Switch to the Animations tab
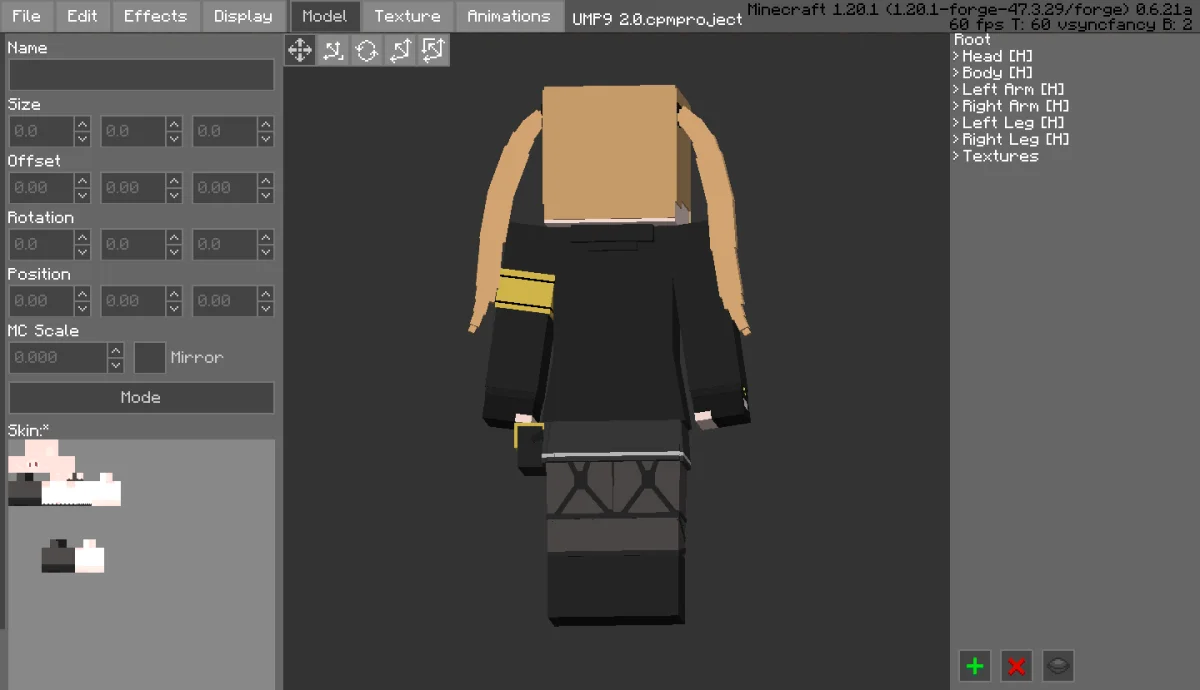 coord(509,16)
